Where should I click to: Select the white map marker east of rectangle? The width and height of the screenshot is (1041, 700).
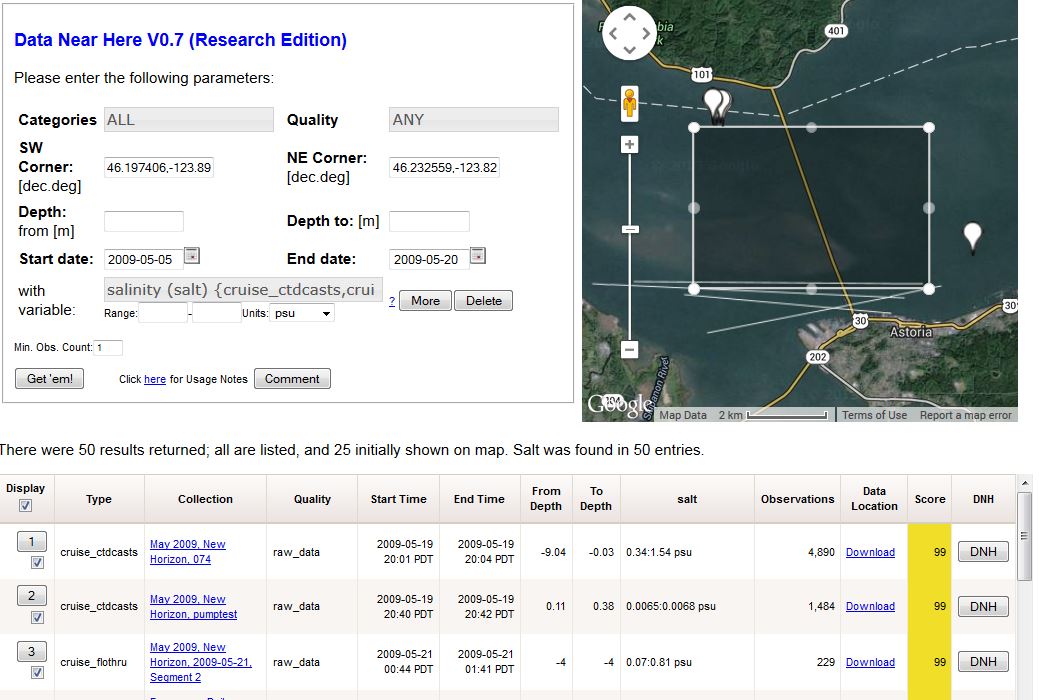973,237
